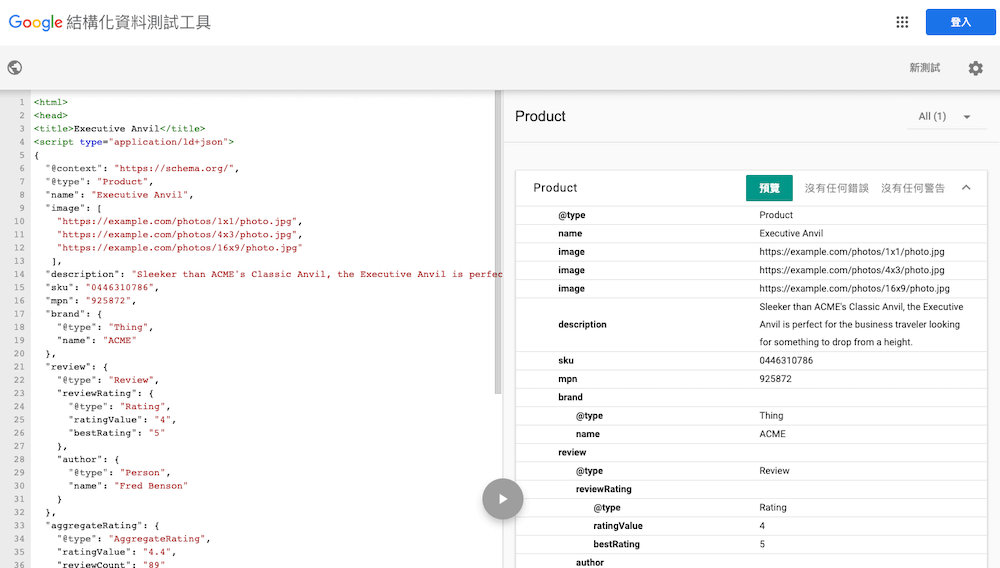This screenshot has height=568, width=1000.
Task: Click the "Fred Benson" author name in code
Action: (151, 486)
